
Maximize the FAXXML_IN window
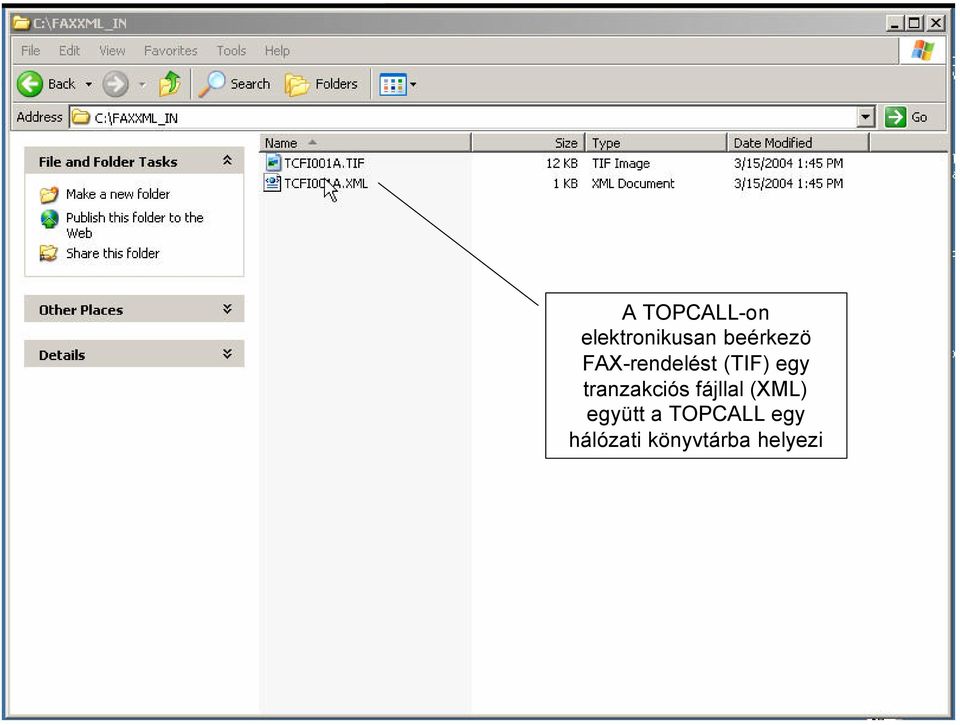coord(914,23)
